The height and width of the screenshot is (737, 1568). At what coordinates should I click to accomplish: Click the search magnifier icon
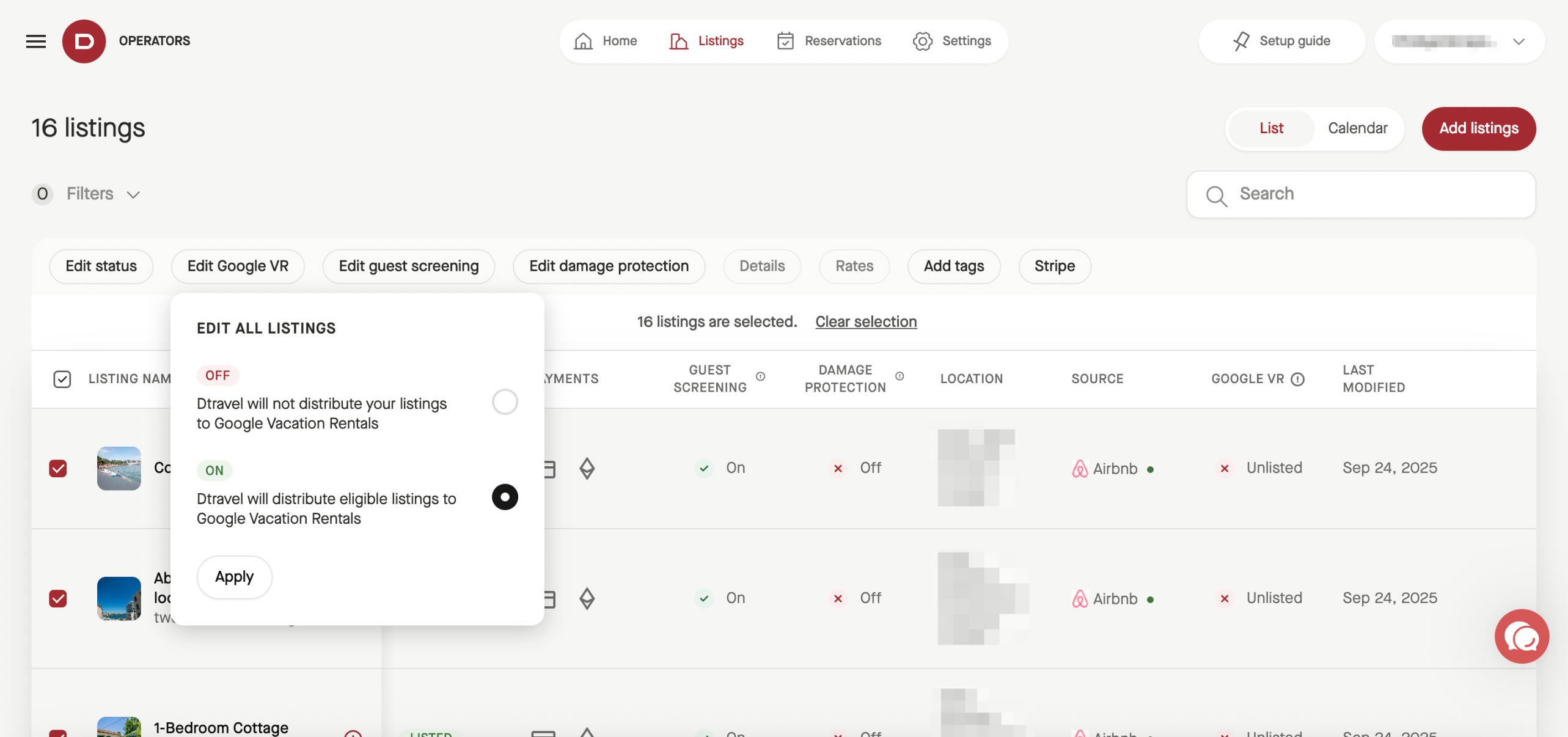[x=1216, y=196]
